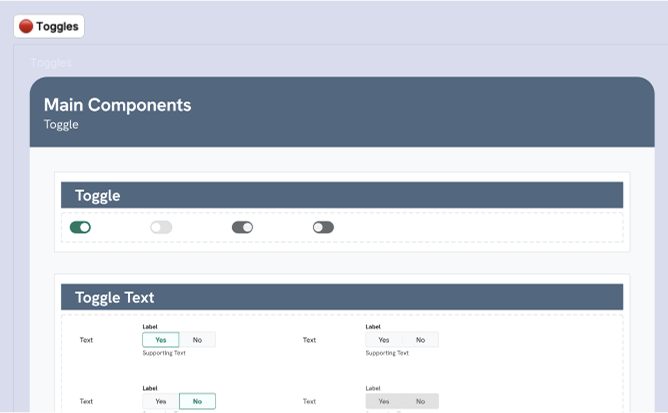Select the highlighted green Yes option
The image size is (668, 413).
[161, 340]
